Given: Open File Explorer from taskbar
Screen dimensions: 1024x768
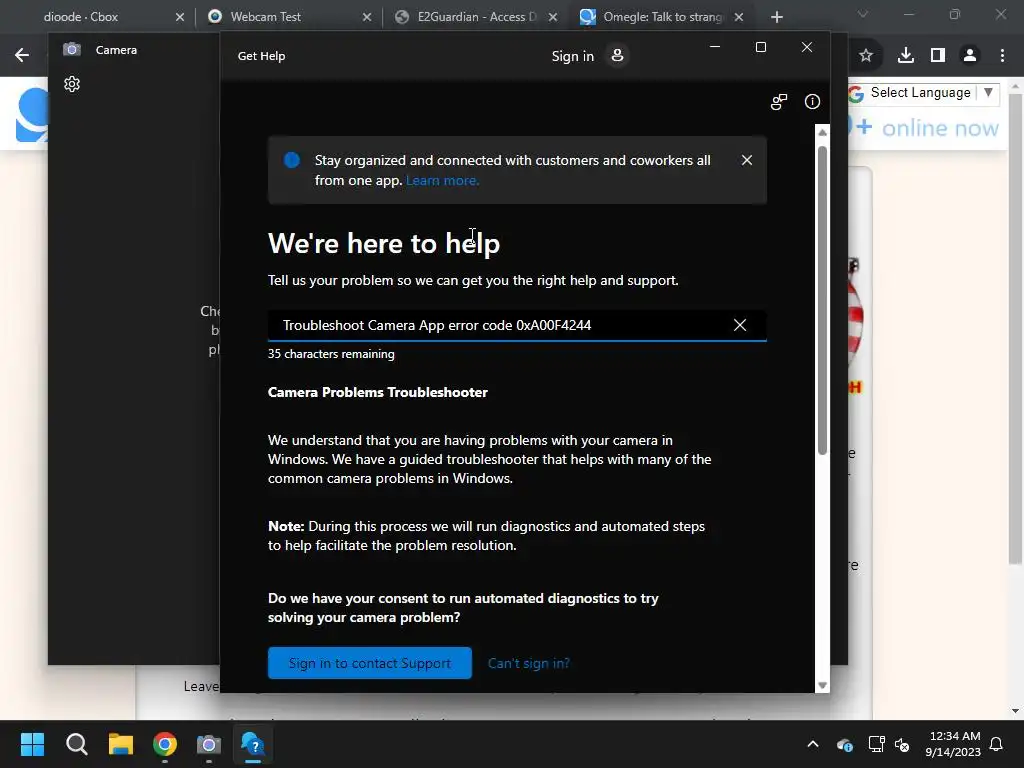Looking at the screenshot, I should [121, 744].
